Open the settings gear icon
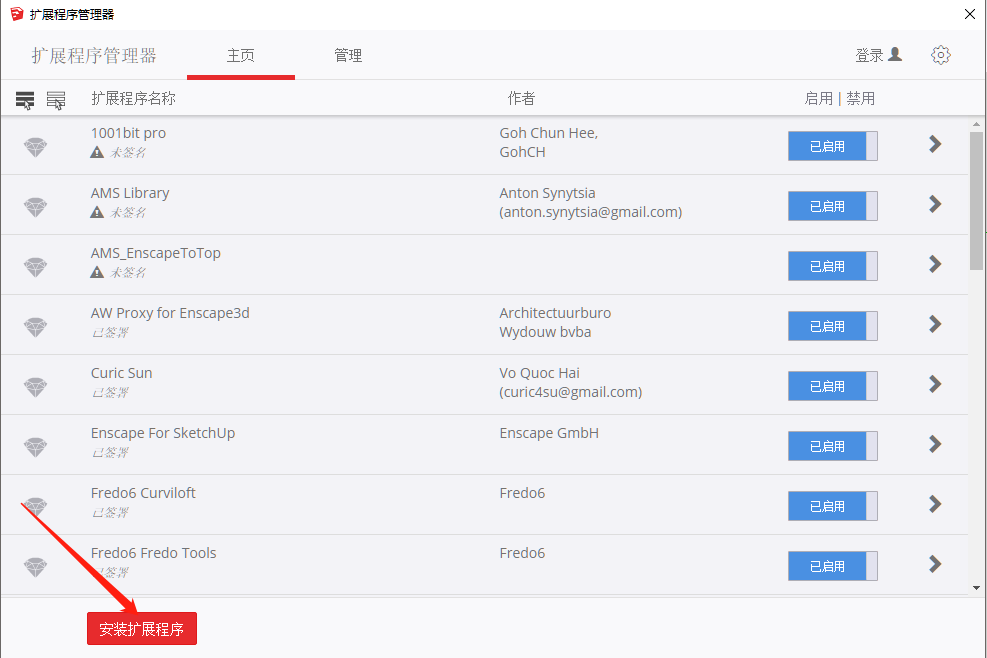 [x=940, y=55]
